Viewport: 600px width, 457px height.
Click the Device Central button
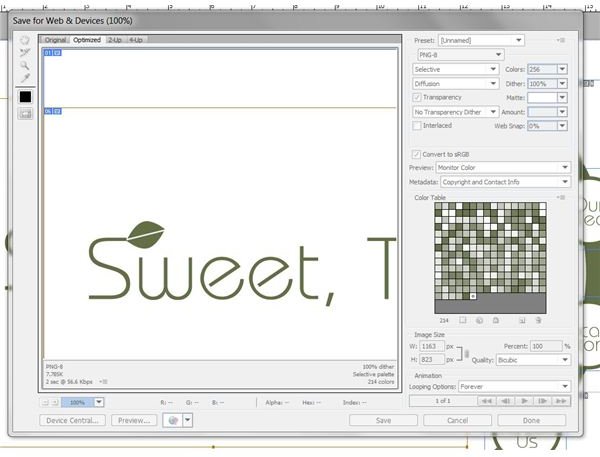pyautogui.click(x=72, y=420)
